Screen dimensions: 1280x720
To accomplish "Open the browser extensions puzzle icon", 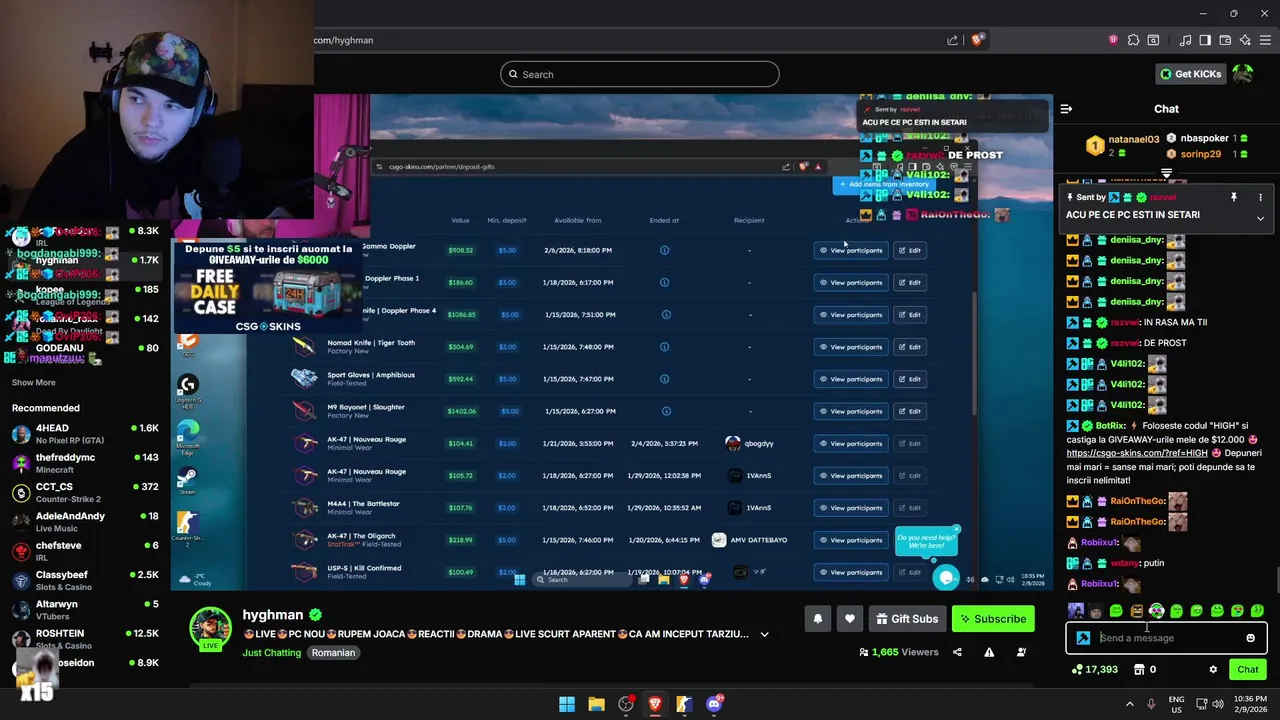I will (1133, 40).
